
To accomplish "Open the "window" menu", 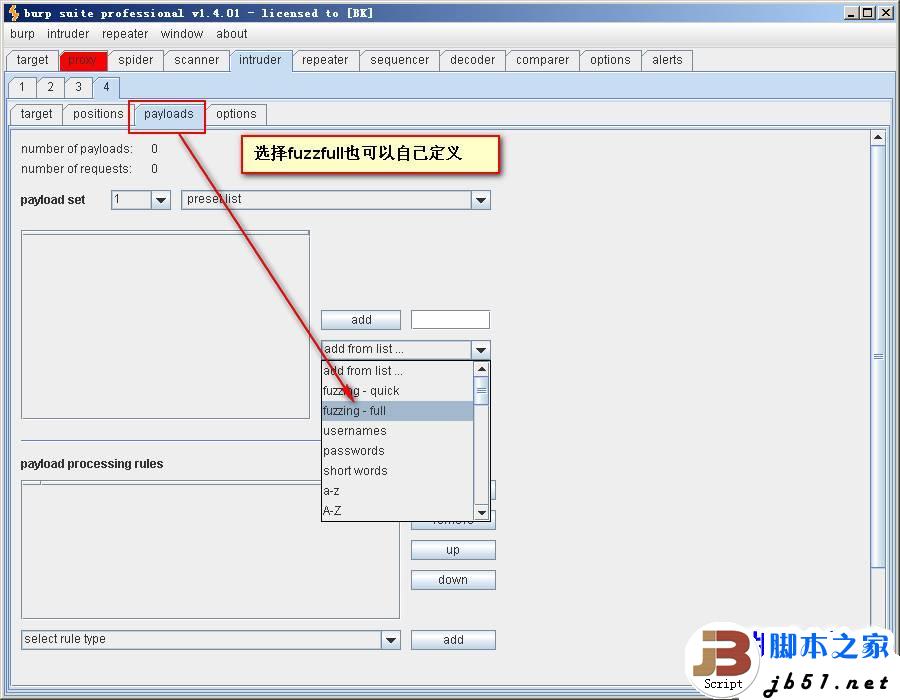I will click(181, 33).
